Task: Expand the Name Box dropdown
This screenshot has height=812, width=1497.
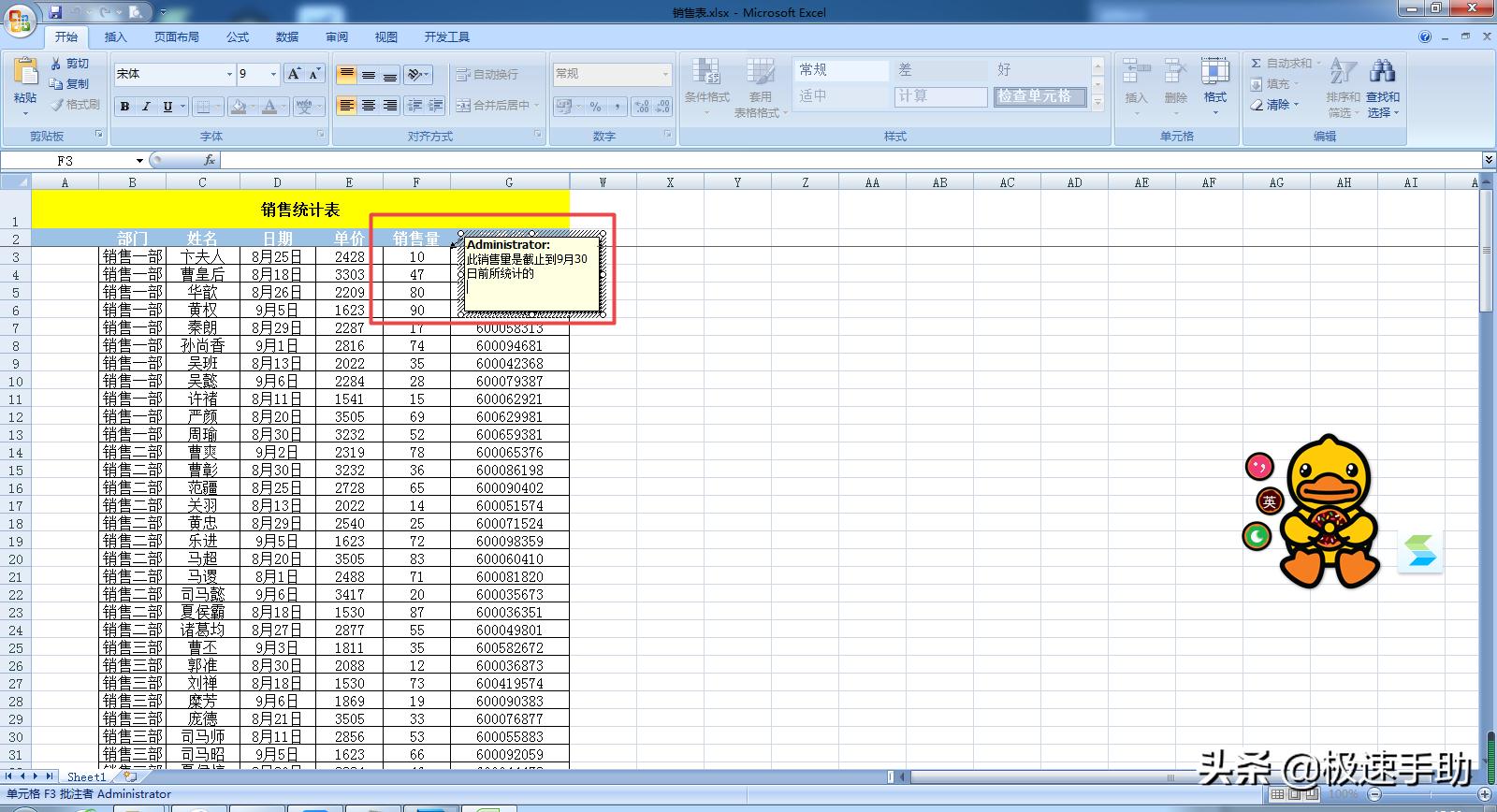Action: point(139,161)
